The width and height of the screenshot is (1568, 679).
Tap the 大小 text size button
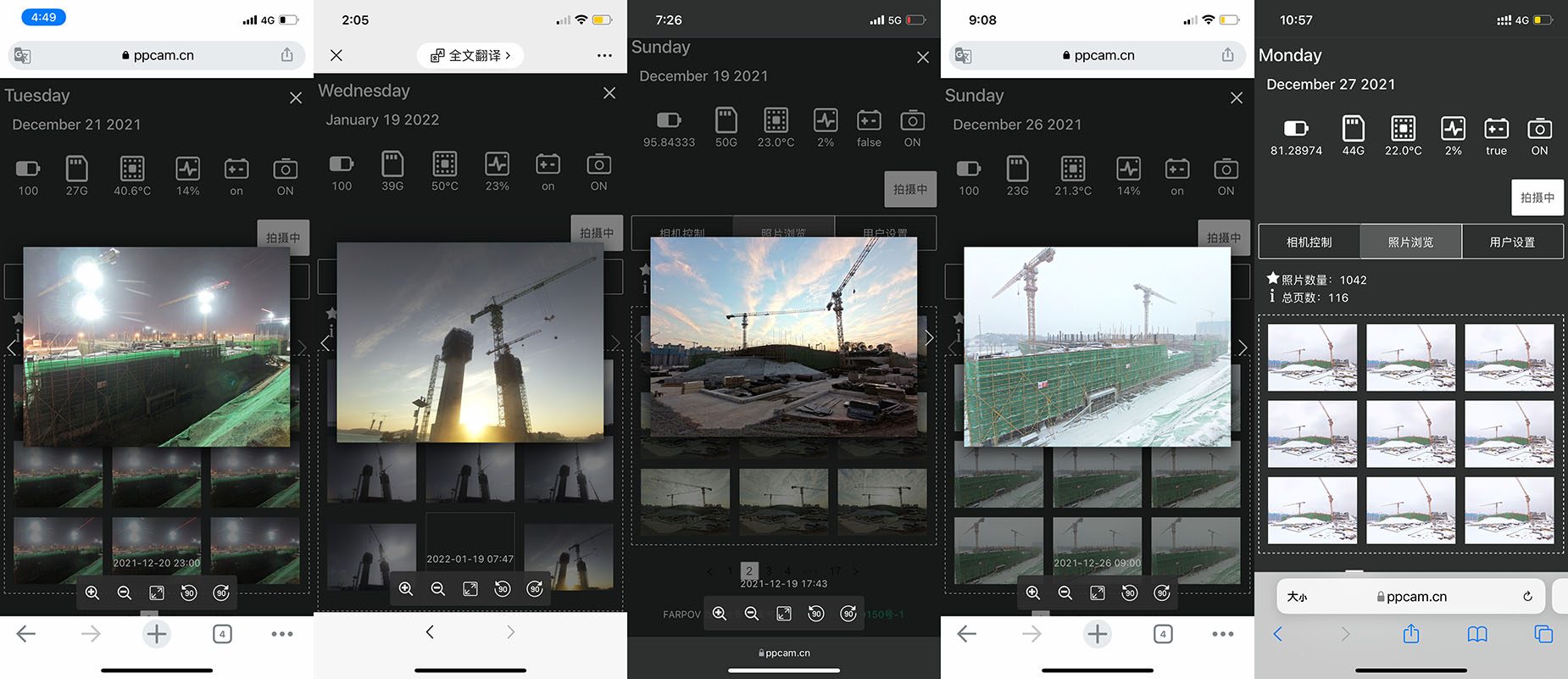(1297, 597)
